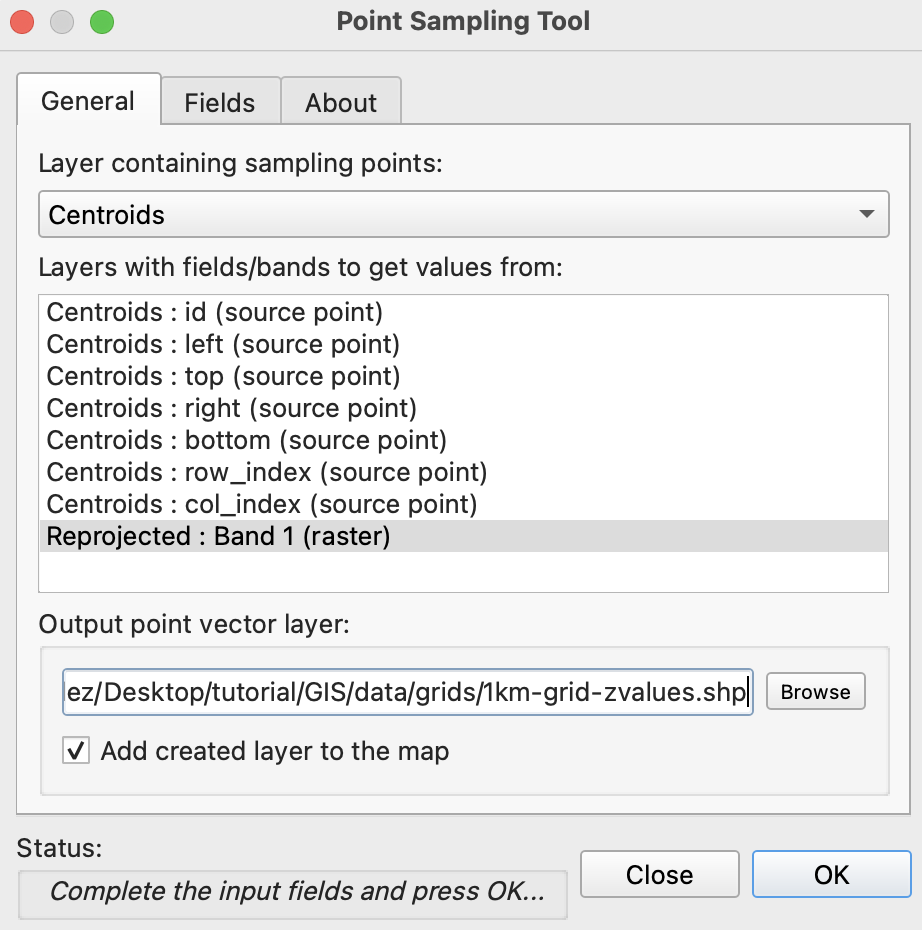922x930 pixels.
Task: Select the General tab
Action: pos(88,101)
